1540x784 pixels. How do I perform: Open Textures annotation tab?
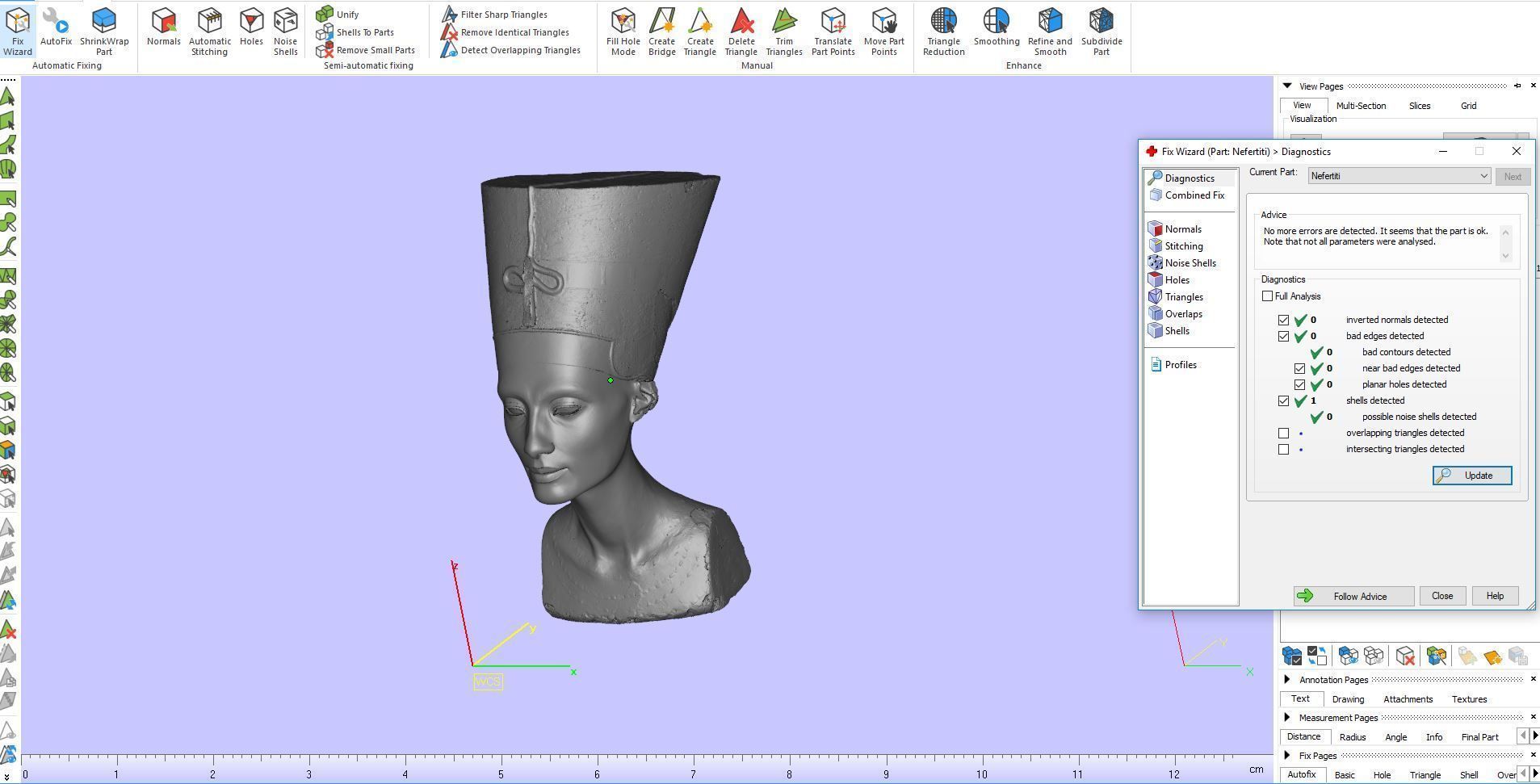pyautogui.click(x=1469, y=699)
